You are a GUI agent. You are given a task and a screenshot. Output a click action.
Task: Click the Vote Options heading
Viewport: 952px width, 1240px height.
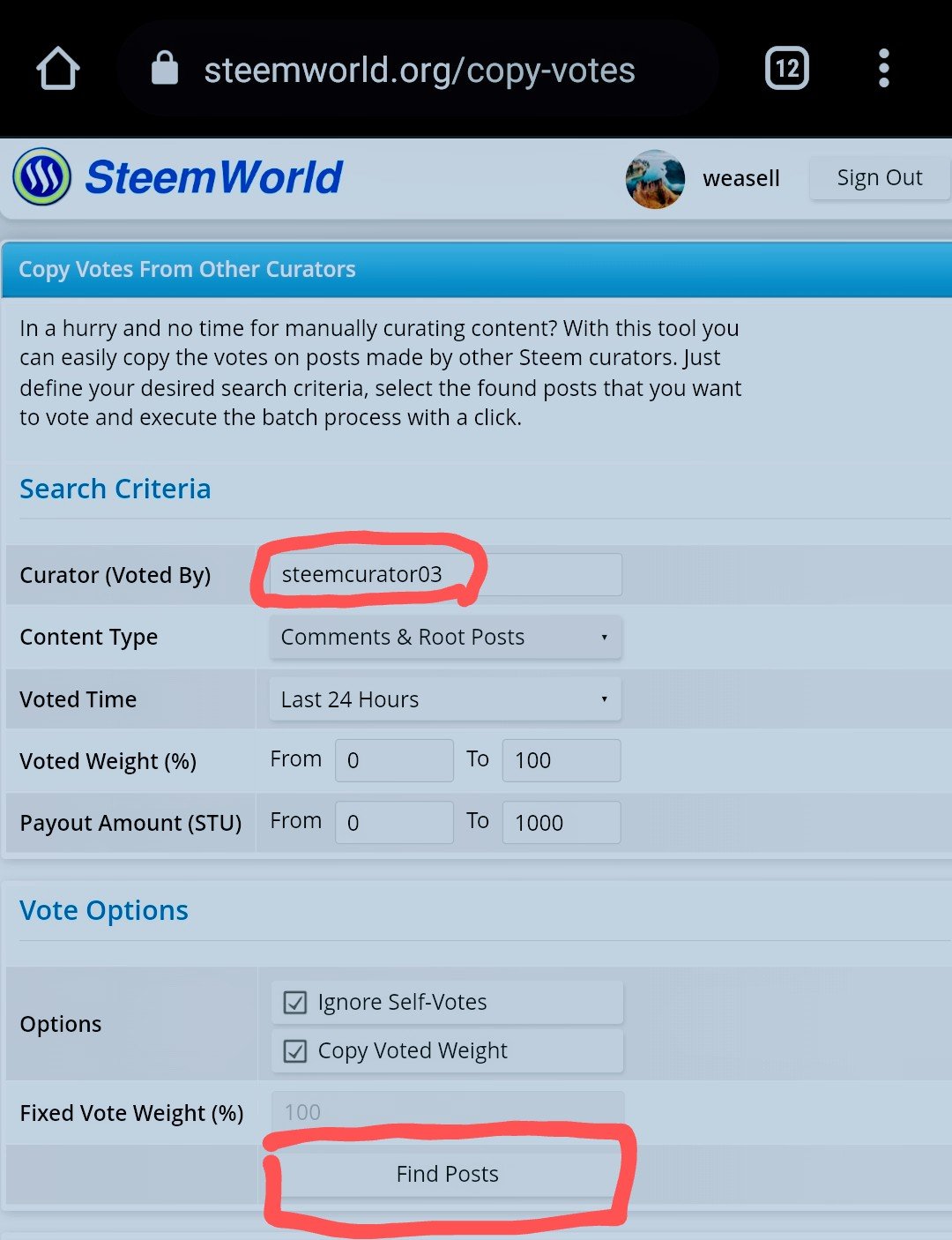point(104,910)
